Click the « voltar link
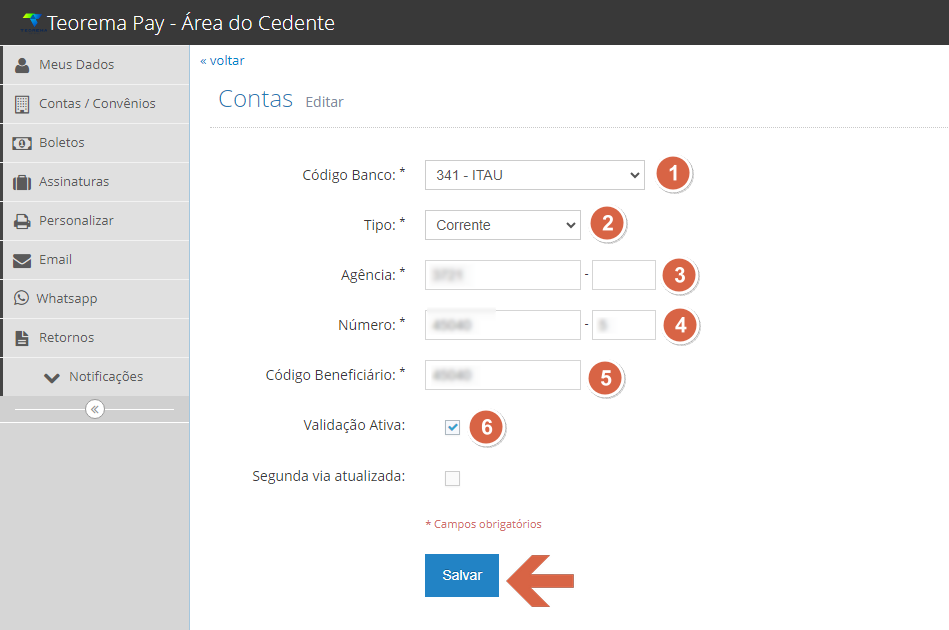 (x=222, y=61)
